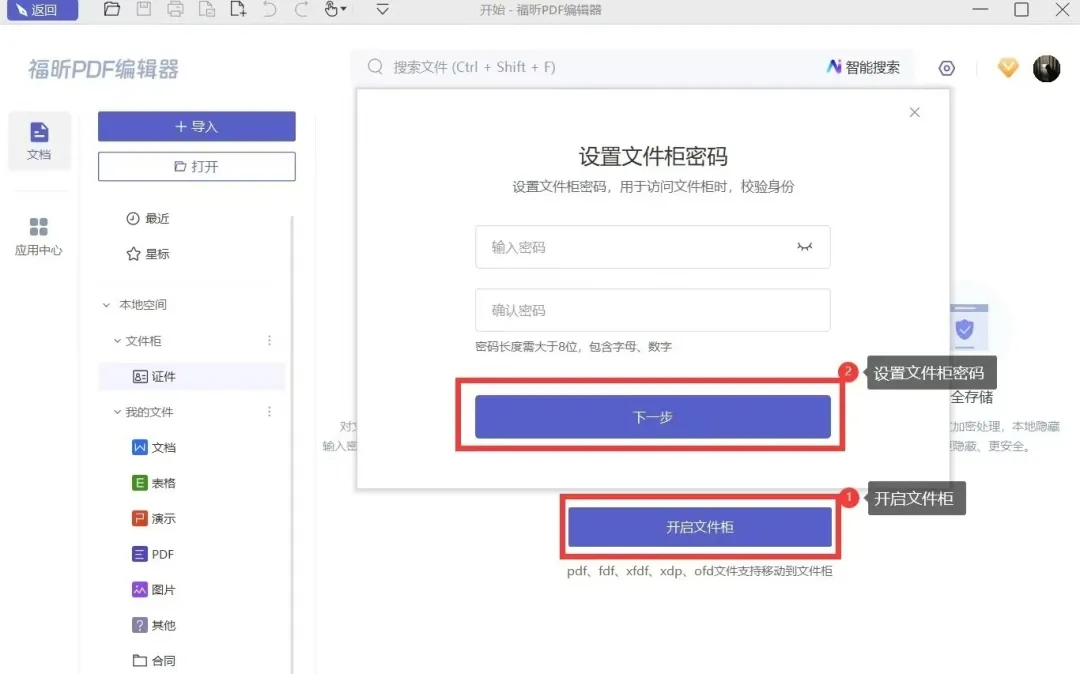
Task: Click the settings gear near the top right
Action: (946, 67)
